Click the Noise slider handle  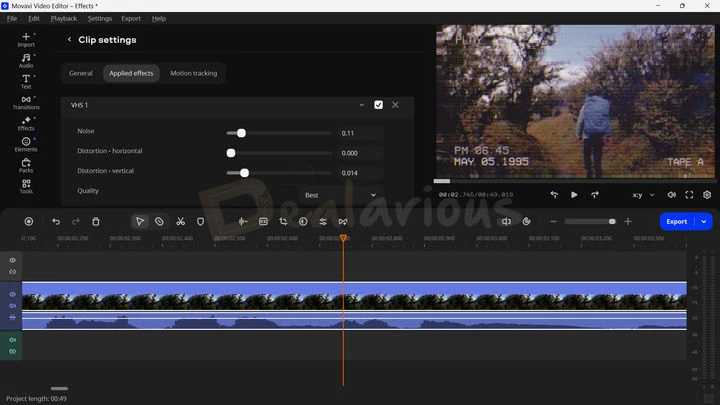point(241,133)
